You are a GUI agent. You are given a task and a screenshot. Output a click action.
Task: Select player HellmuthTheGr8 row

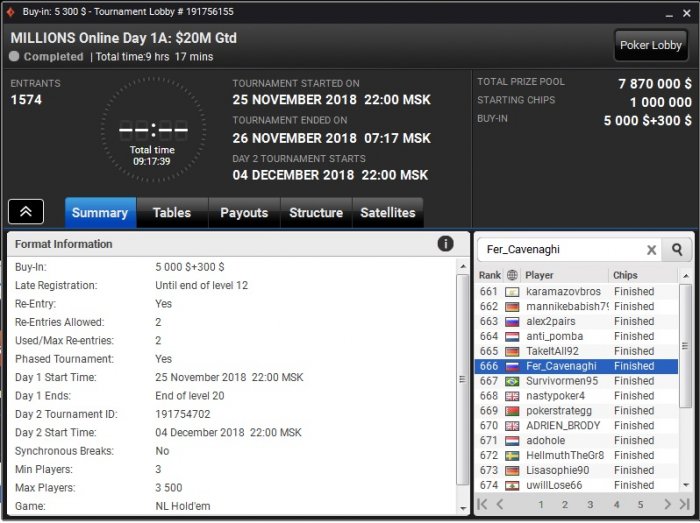click(x=577, y=455)
